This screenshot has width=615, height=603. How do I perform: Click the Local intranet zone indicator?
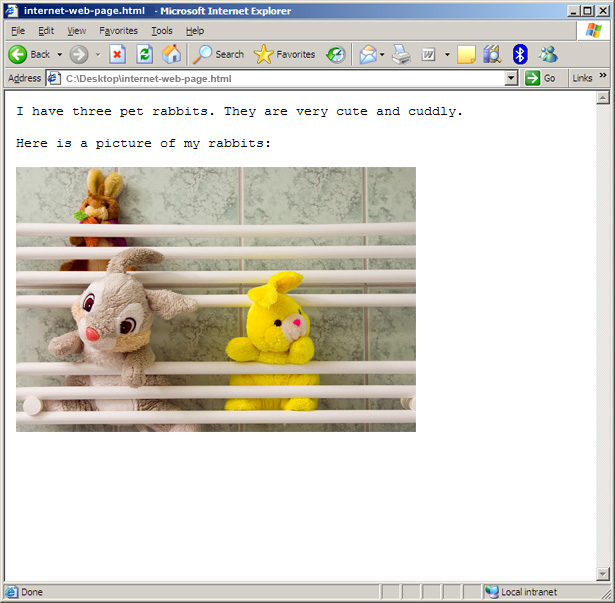(x=521, y=592)
